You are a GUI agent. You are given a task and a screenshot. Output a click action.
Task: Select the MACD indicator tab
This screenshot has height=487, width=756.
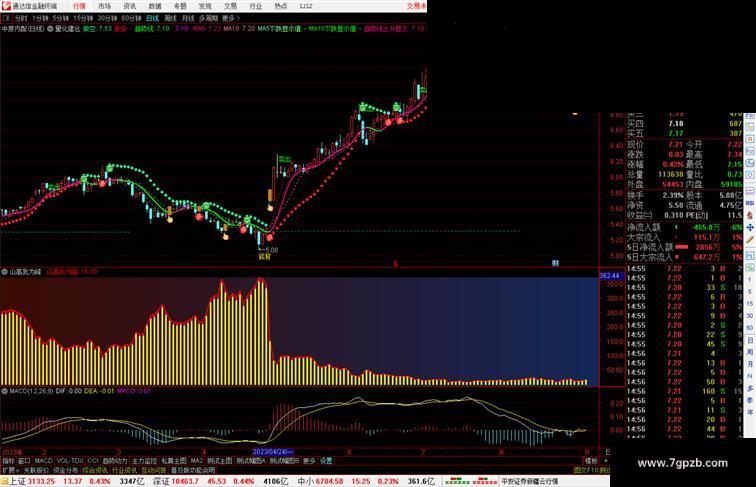[43, 461]
